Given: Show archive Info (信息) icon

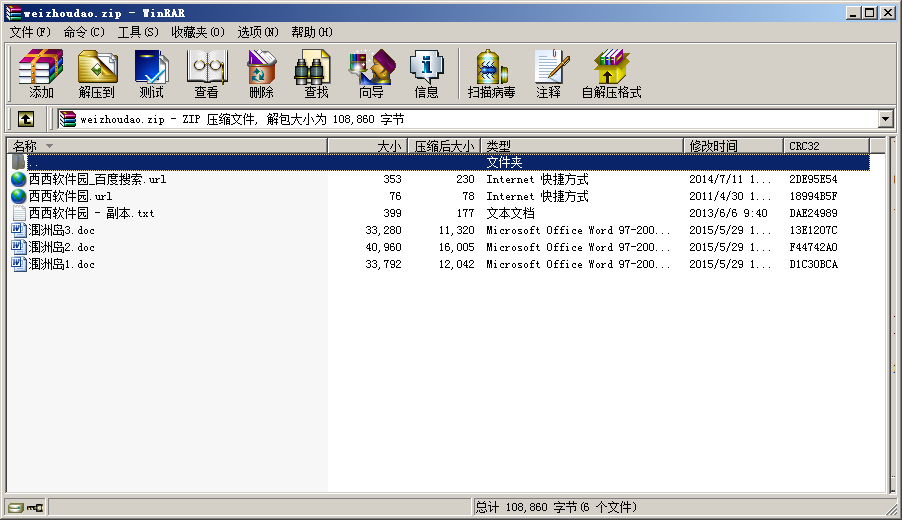Looking at the screenshot, I should pos(426,74).
